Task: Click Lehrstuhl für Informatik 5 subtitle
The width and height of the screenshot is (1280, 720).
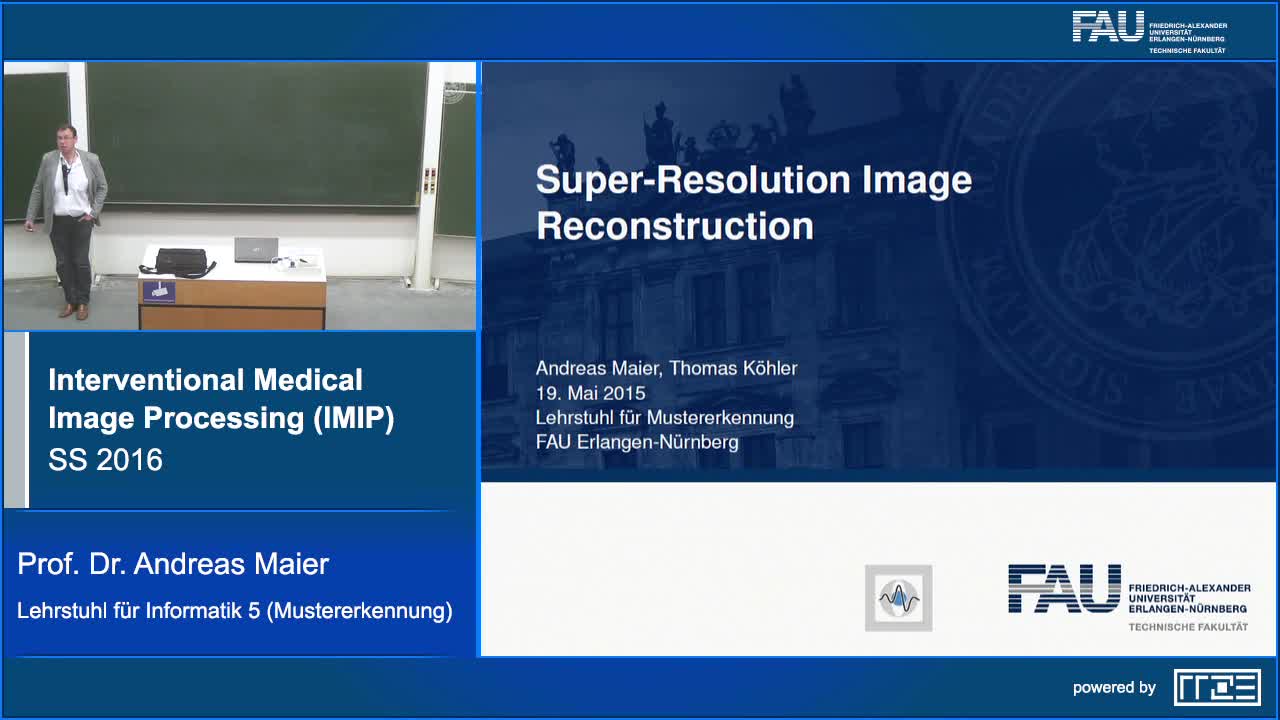Action: pos(234,610)
